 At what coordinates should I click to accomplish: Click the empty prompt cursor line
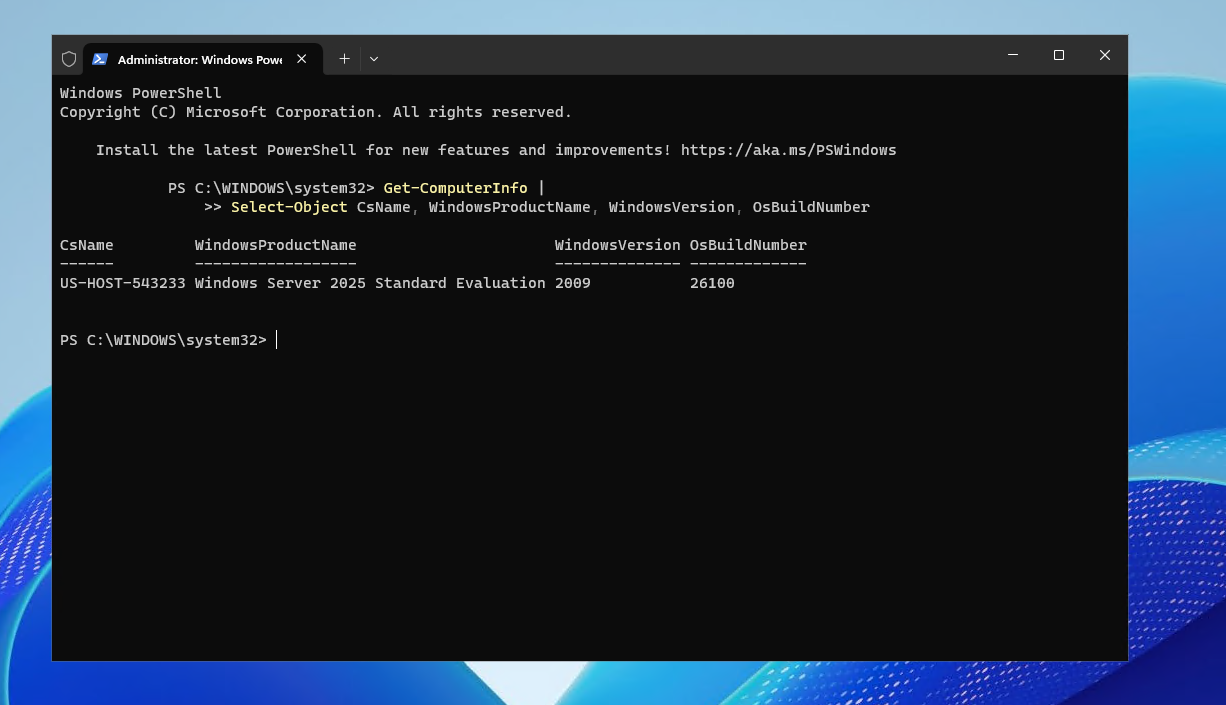coord(168,340)
